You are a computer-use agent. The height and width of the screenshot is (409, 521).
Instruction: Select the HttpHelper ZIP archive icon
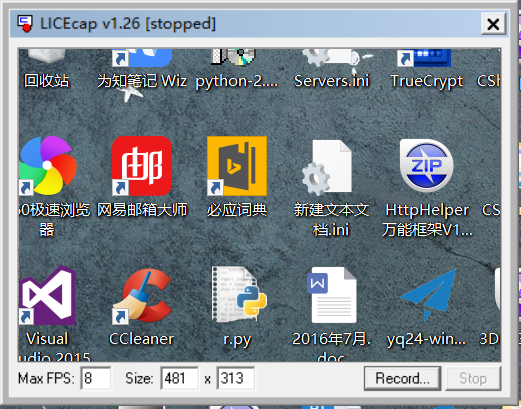pos(427,166)
